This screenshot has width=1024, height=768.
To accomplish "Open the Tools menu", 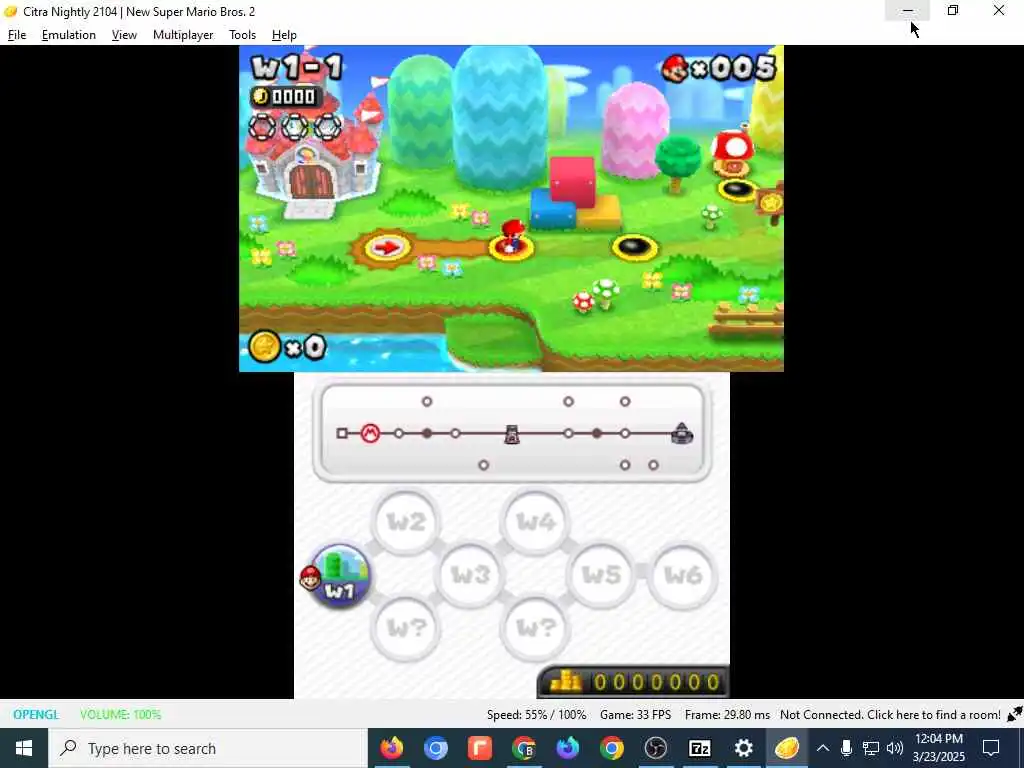I will [x=242, y=35].
